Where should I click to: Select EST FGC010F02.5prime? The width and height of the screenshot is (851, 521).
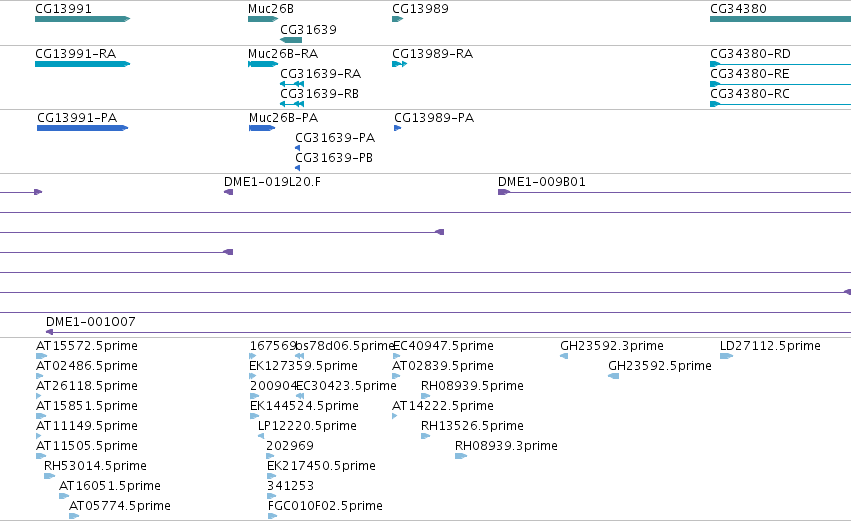click(325, 506)
